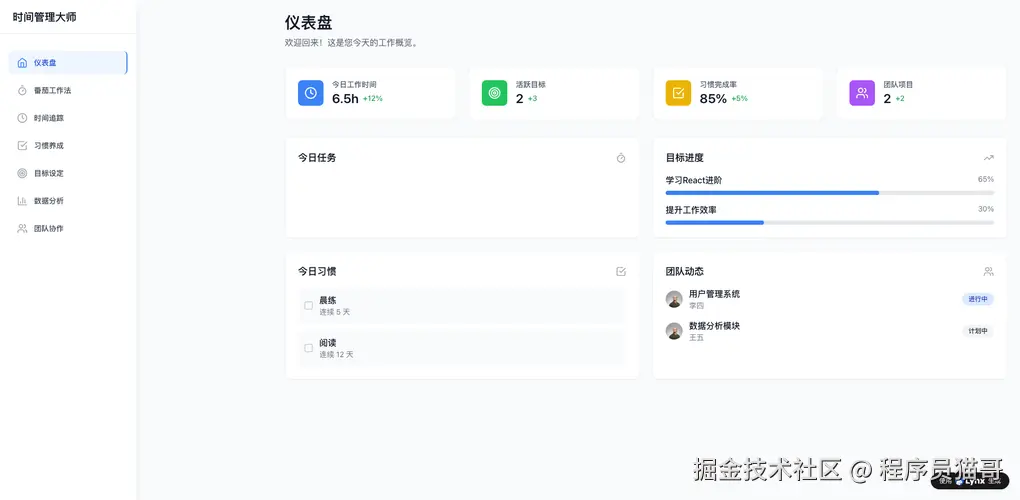Click the 今日习惯 card title

(317, 271)
